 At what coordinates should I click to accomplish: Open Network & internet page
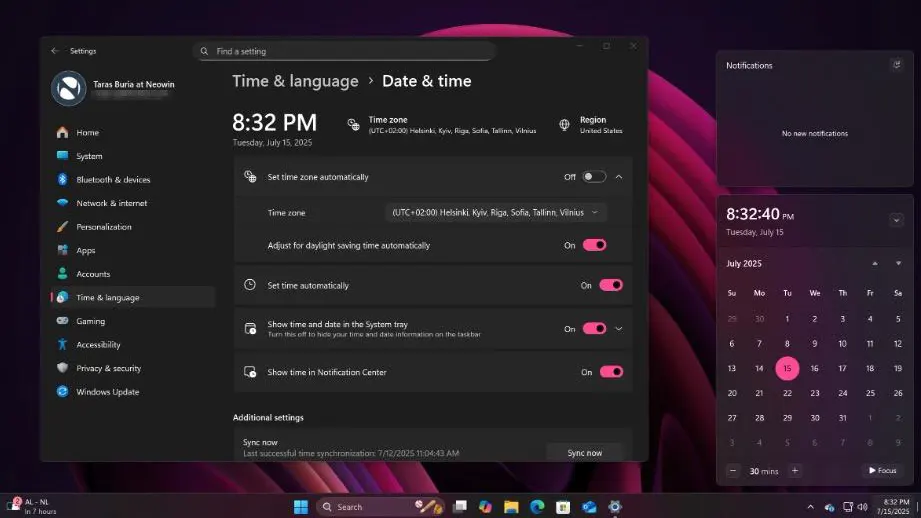[133, 203]
